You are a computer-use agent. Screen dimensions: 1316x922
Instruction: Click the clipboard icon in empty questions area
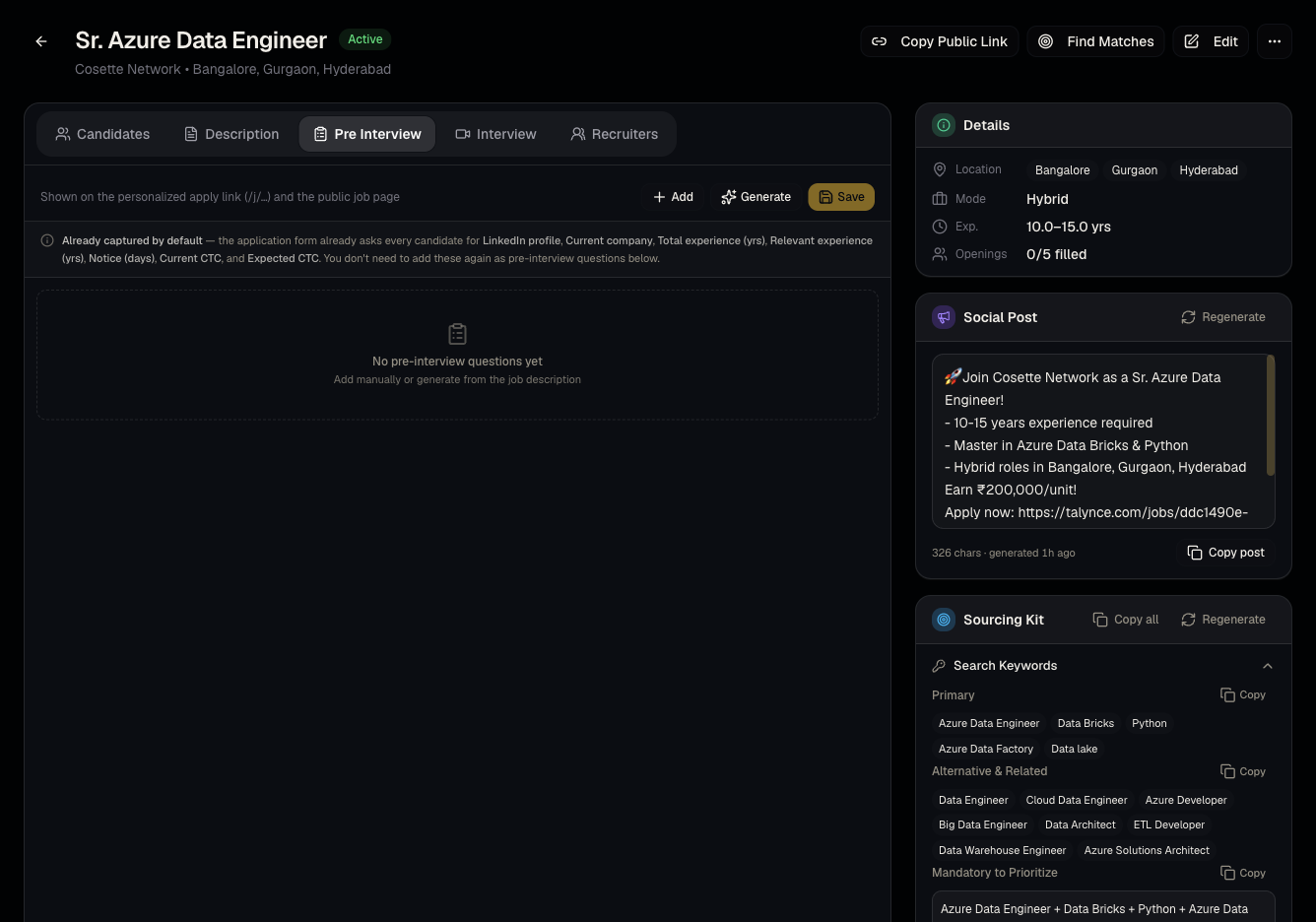pyautogui.click(x=457, y=334)
